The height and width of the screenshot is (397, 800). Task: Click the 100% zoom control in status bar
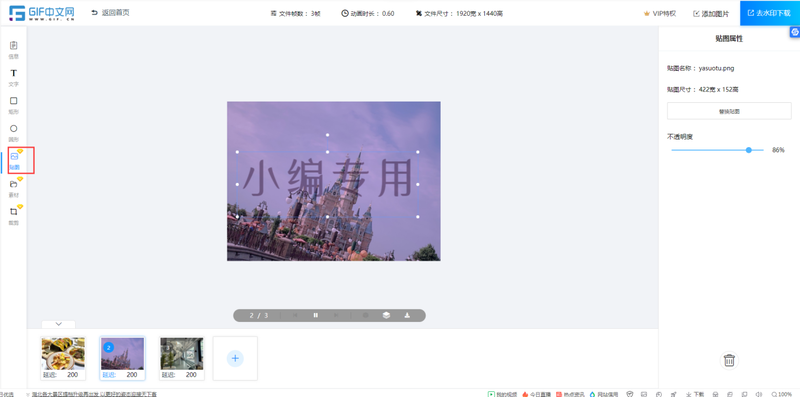point(782,394)
